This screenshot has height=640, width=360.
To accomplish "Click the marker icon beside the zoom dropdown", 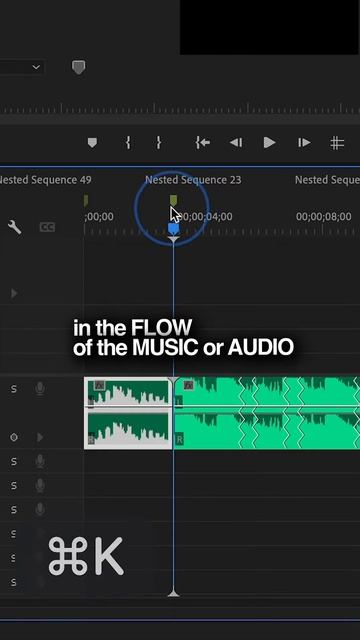I will (x=78, y=67).
